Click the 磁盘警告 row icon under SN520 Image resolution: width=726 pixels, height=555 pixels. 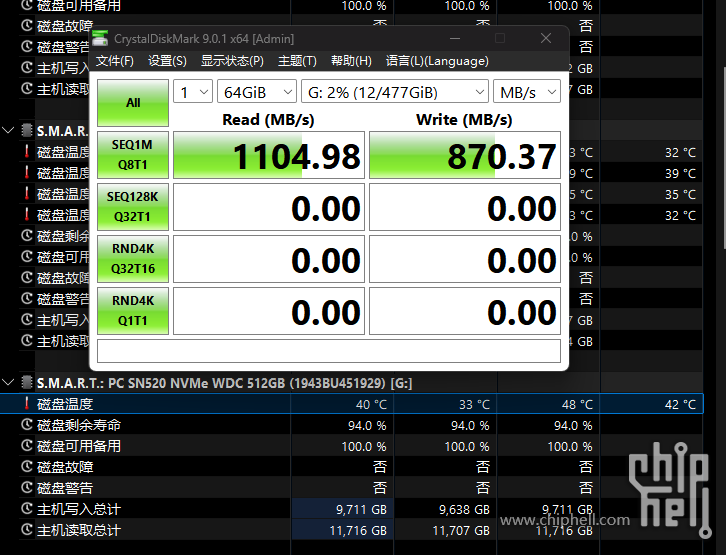pyautogui.click(x=27, y=488)
